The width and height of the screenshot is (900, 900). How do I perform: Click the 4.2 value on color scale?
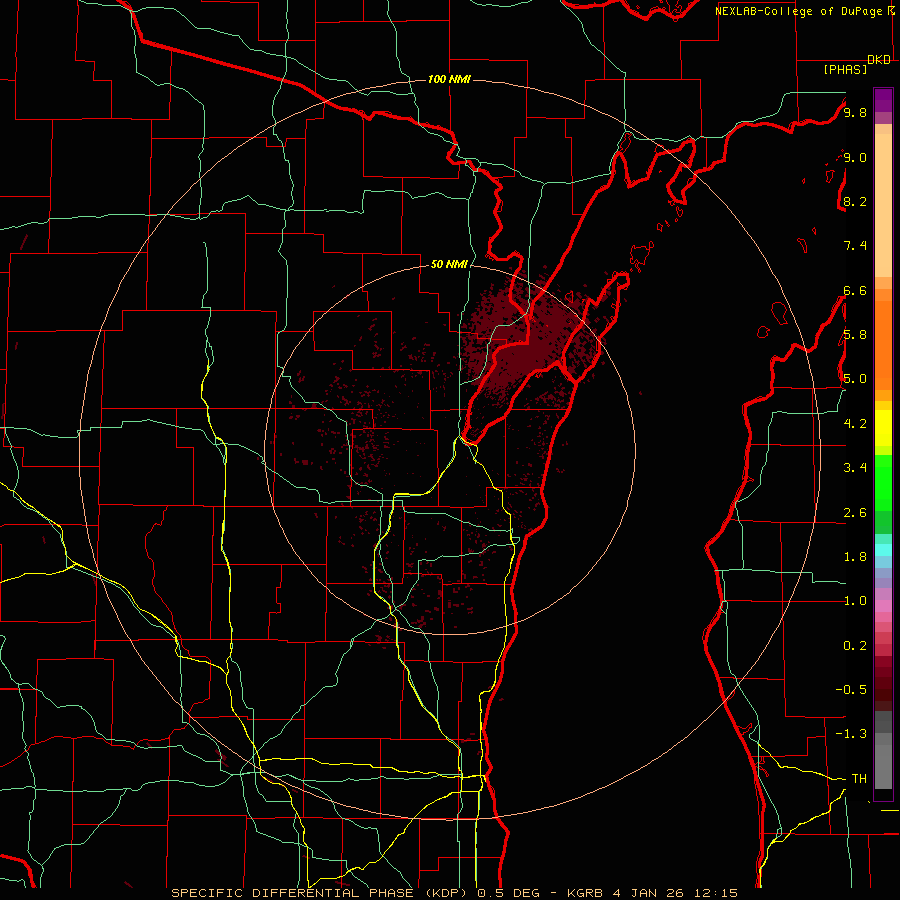(855, 424)
